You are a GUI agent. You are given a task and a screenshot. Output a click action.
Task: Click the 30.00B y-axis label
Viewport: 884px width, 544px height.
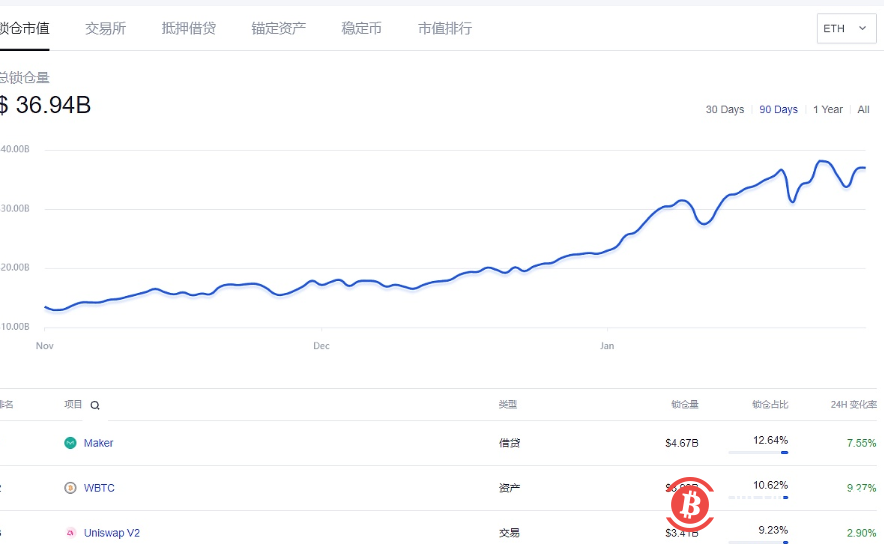pyautogui.click(x=15, y=209)
